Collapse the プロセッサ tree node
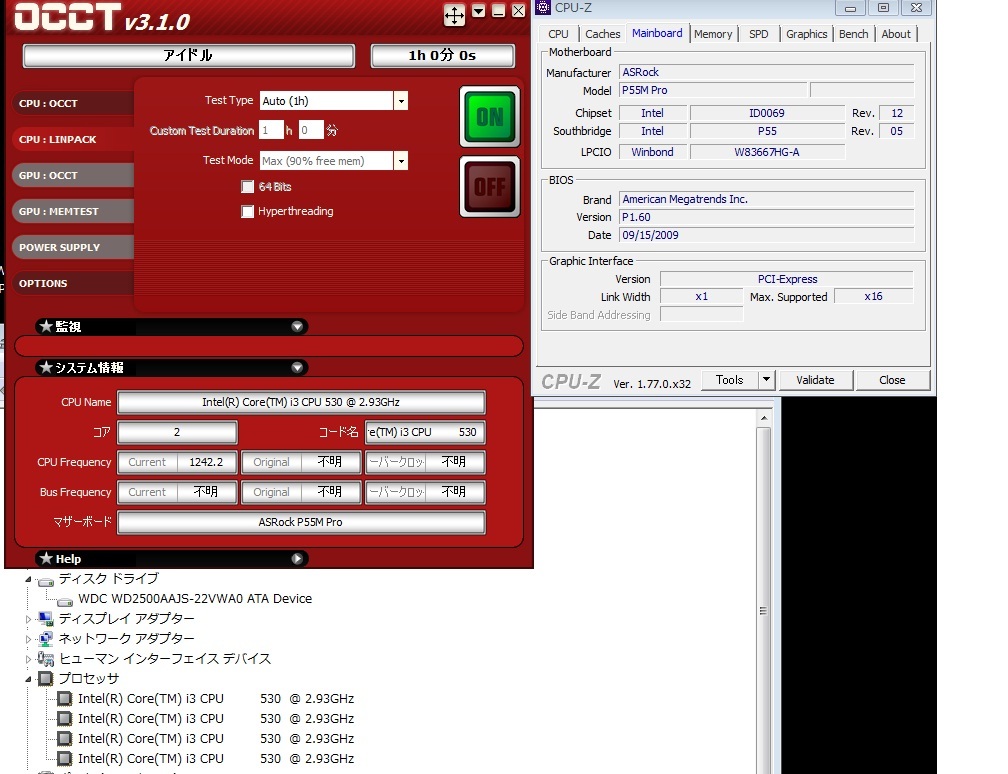Viewport: 1008px width, 774px height. point(28,679)
